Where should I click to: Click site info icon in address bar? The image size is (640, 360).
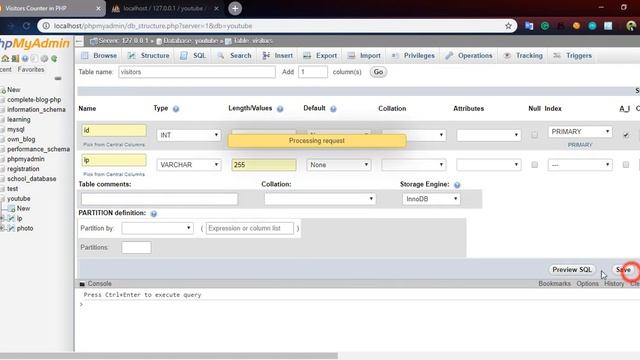click(x=46, y=26)
